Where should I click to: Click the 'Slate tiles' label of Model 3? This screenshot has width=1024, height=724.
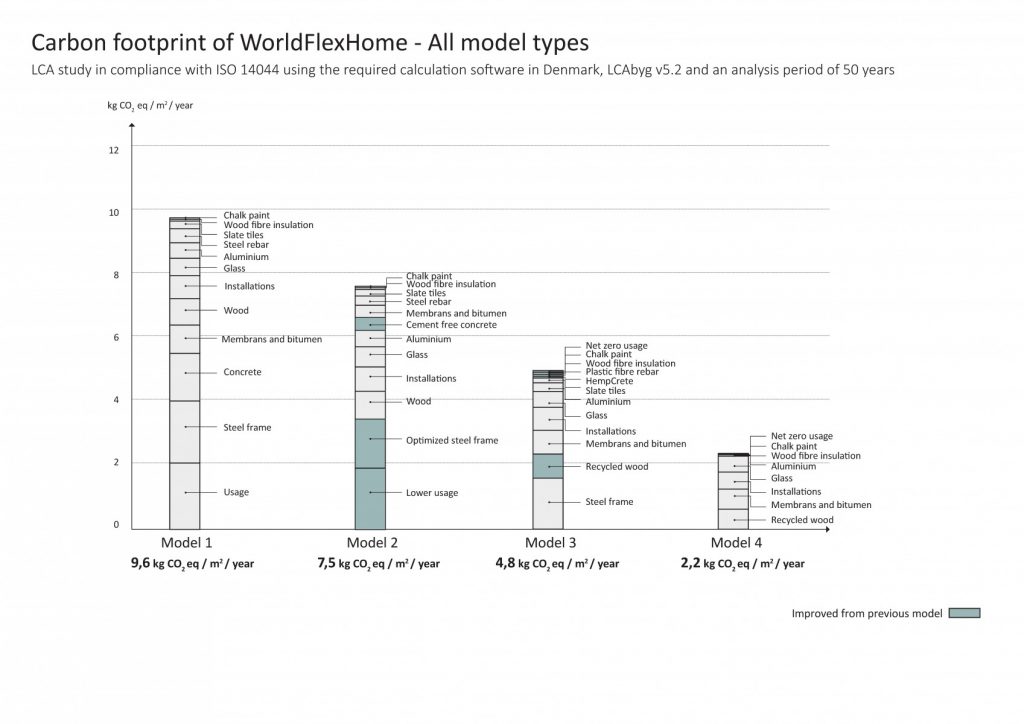coord(605,390)
